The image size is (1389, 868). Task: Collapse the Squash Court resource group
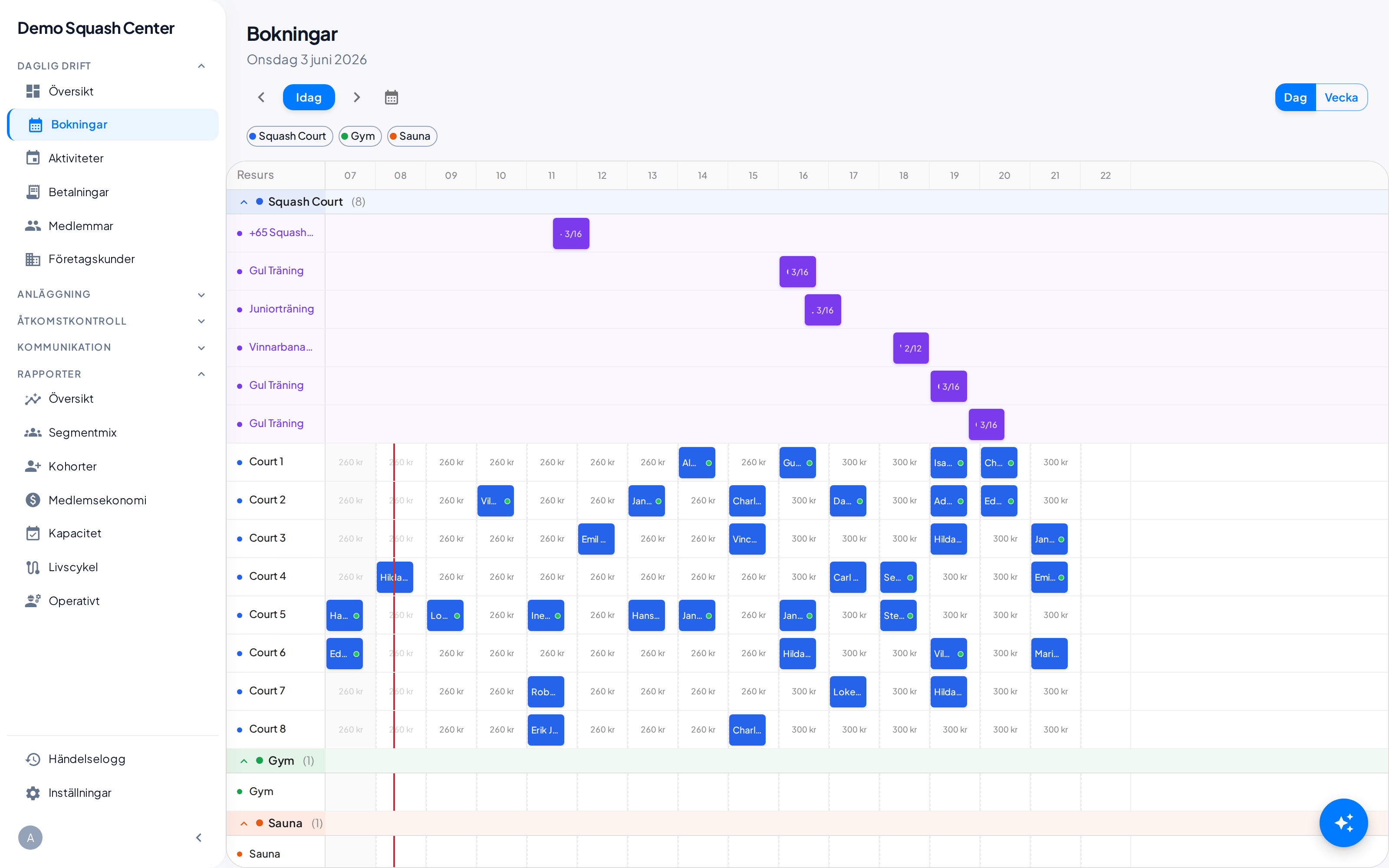[244, 202]
